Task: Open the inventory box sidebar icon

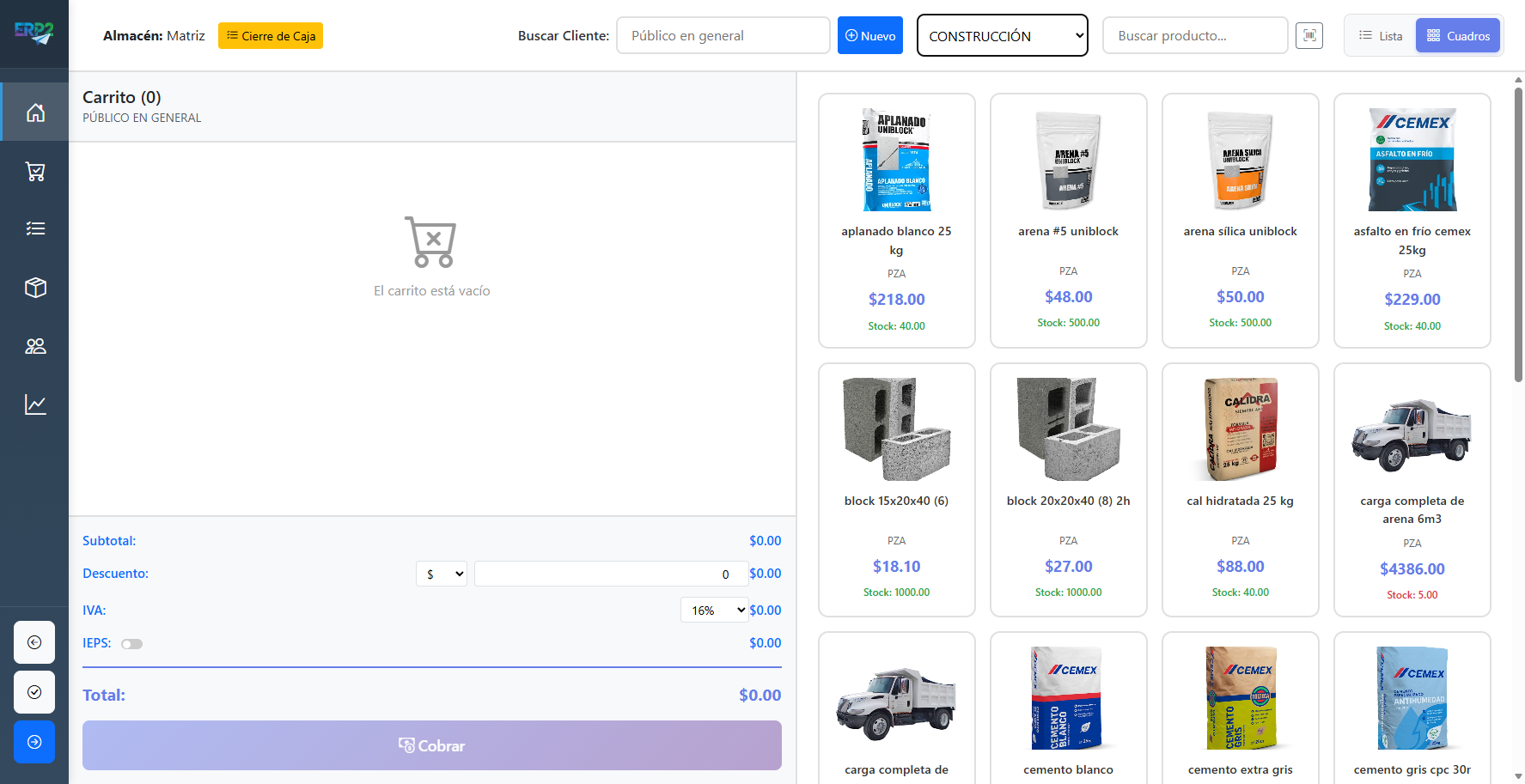Action: (x=35, y=288)
